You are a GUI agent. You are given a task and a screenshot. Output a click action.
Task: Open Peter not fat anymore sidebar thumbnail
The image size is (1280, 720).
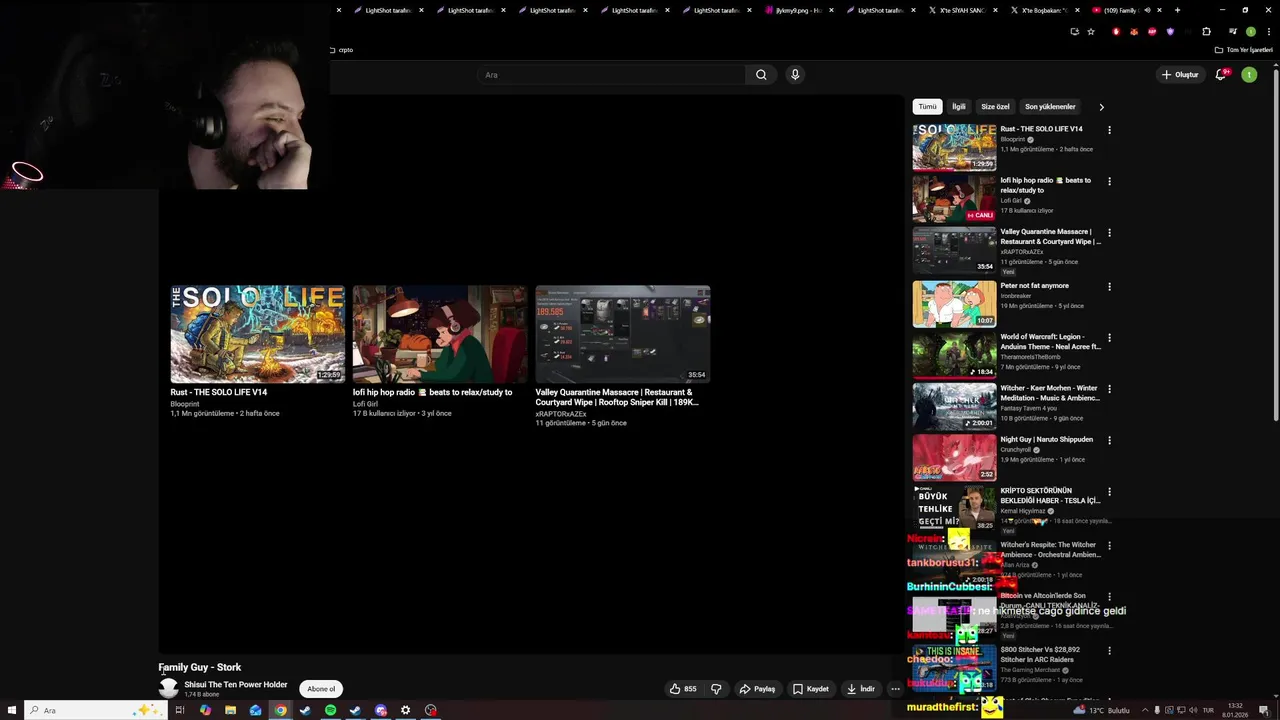click(x=954, y=303)
